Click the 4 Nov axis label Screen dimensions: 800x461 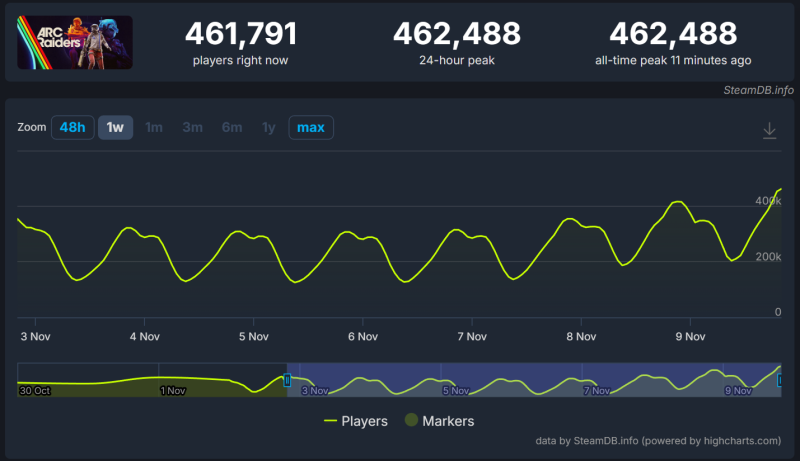click(144, 337)
